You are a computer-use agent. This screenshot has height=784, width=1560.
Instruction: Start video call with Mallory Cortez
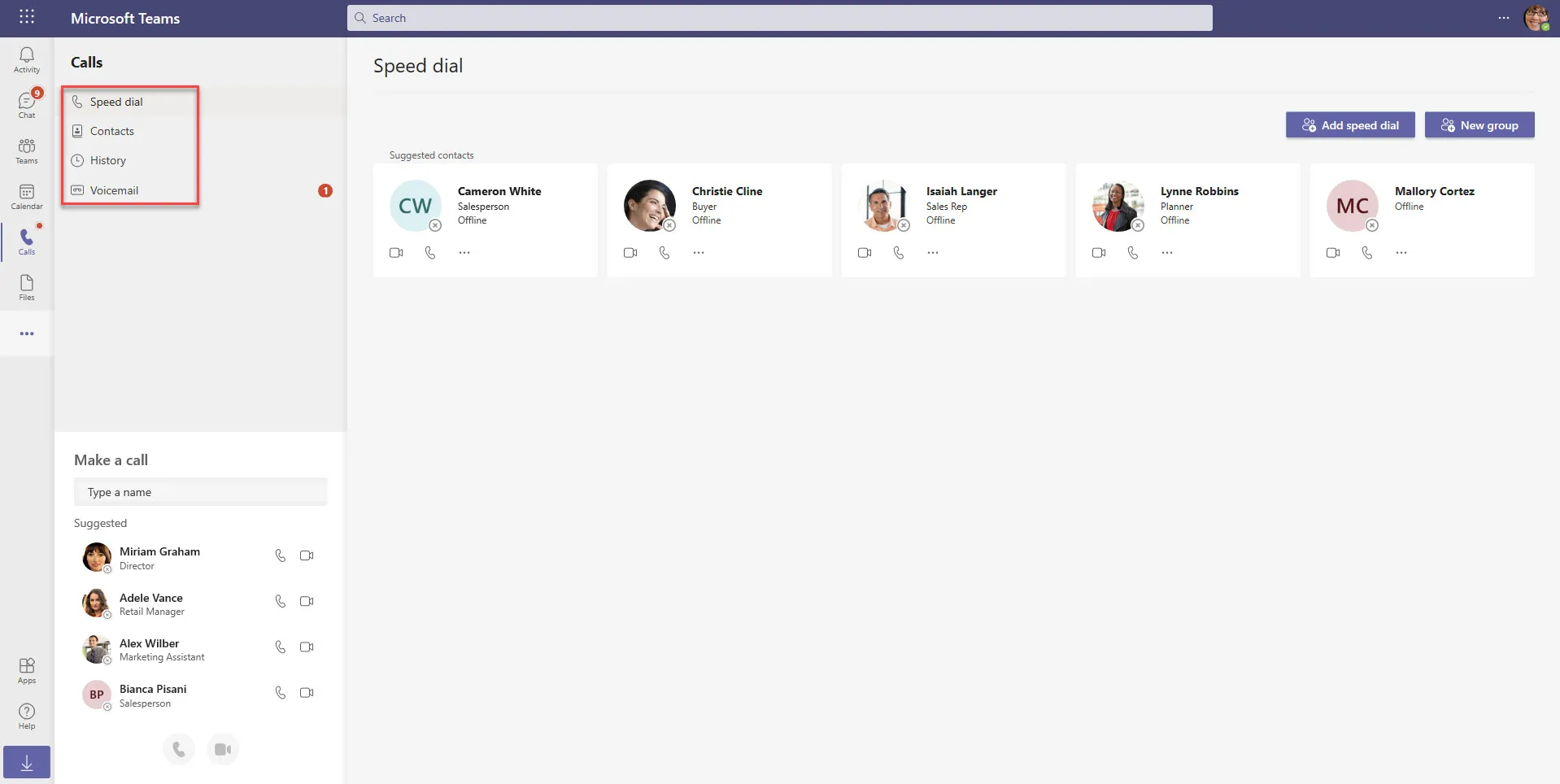coord(1333,253)
